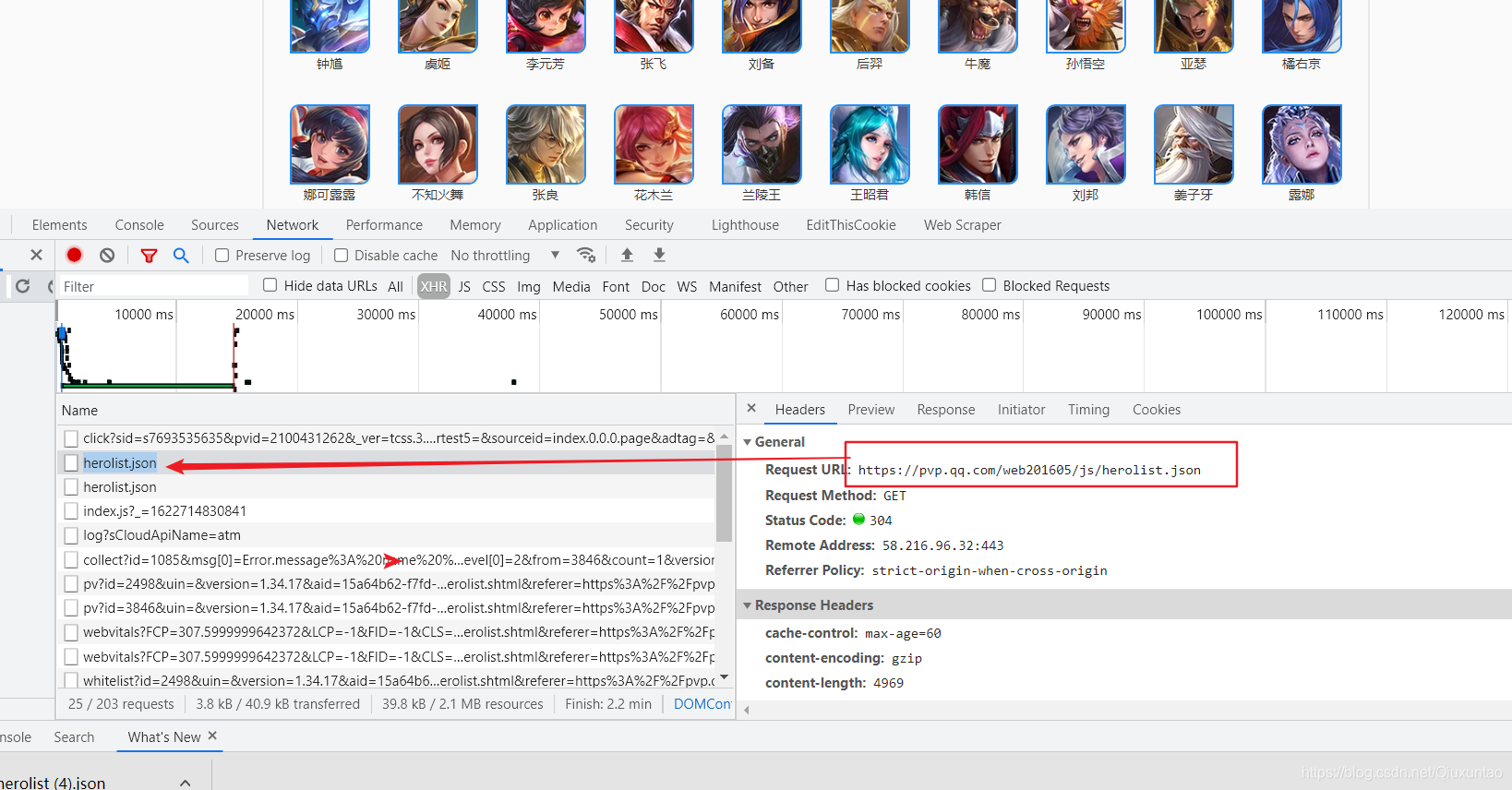Toggle the network filter funnel icon

pyautogui.click(x=149, y=256)
